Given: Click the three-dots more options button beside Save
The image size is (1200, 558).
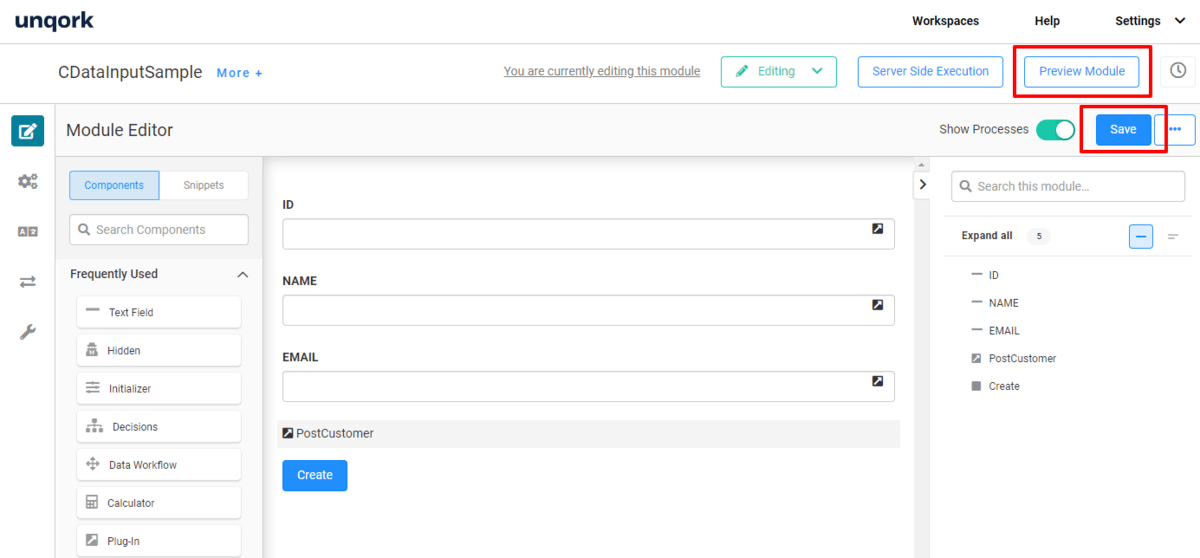Looking at the screenshot, I should (1175, 129).
